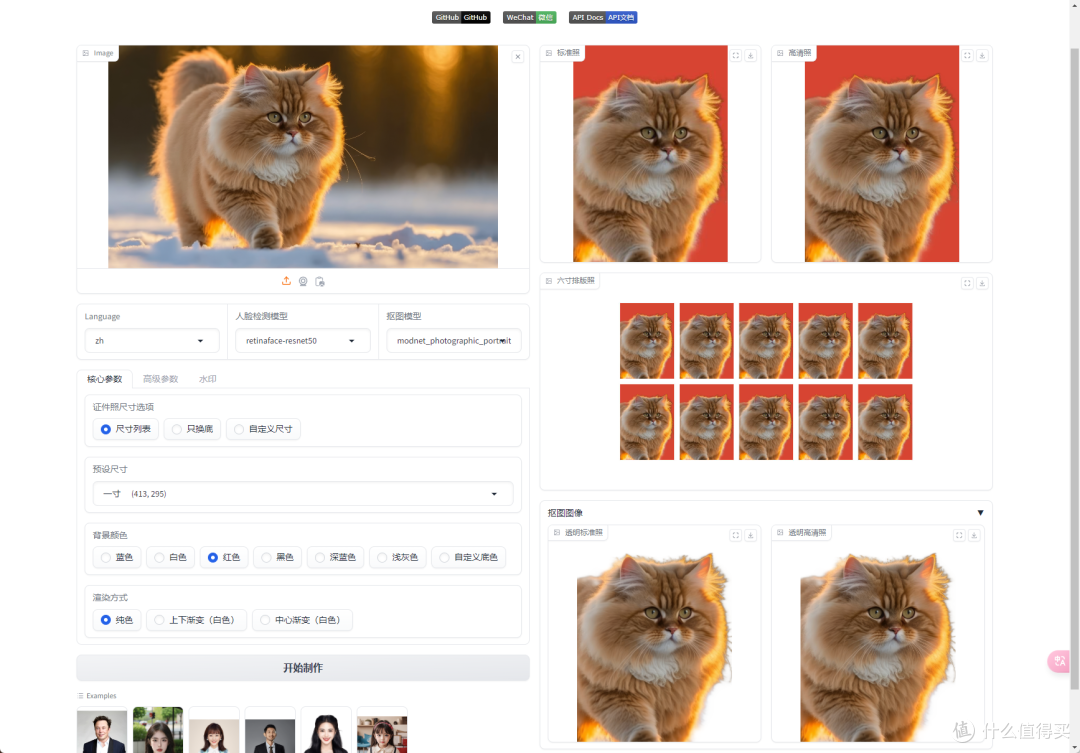Screen dimensions: 1080x753
Task: Open the Language dropdown showing zh
Action: pyautogui.click(x=152, y=341)
